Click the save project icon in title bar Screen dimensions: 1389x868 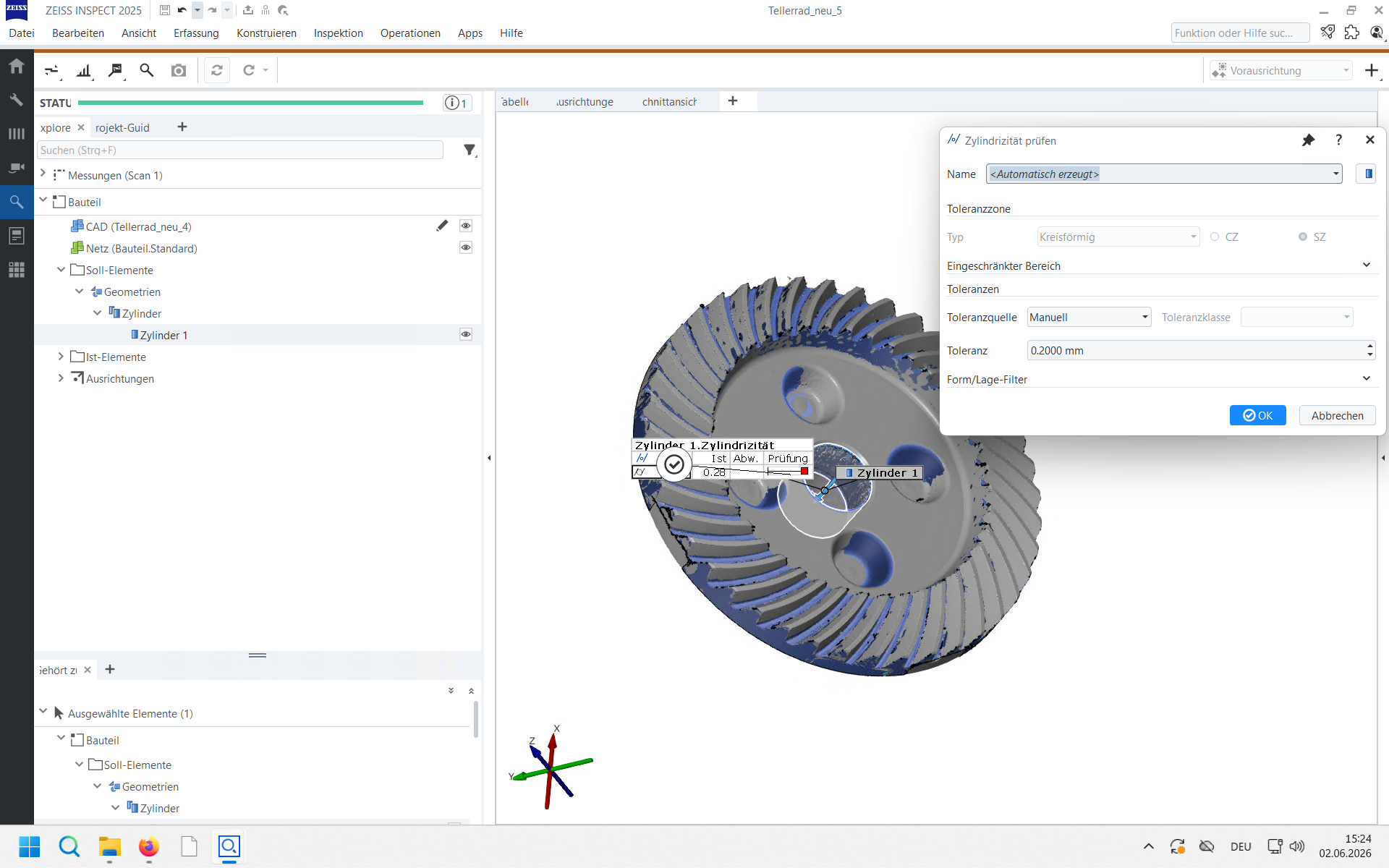coord(165,10)
